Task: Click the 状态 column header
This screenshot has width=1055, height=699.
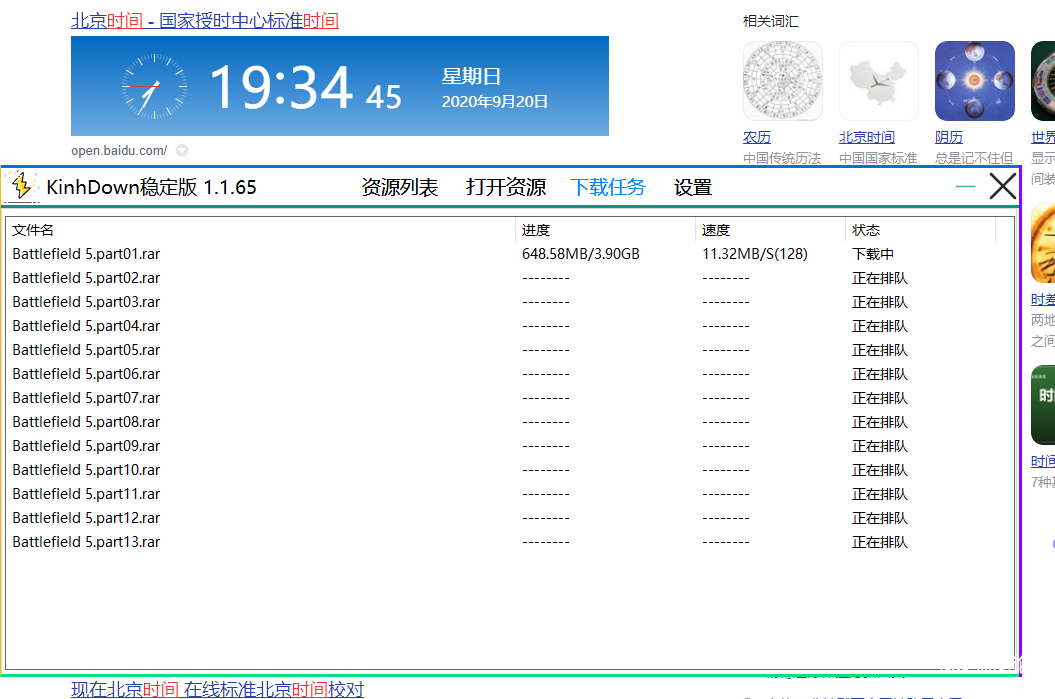Action: pyautogui.click(x=866, y=230)
